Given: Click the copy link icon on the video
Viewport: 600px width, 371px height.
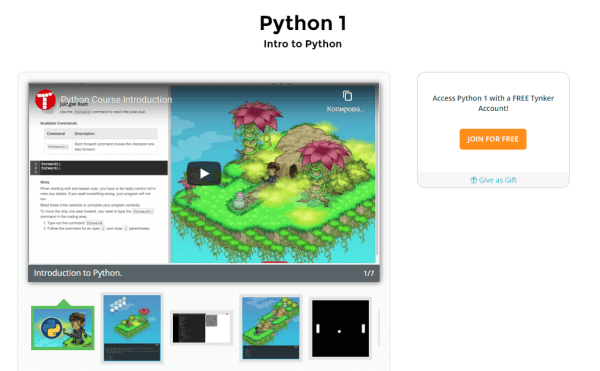Looking at the screenshot, I should [347, 96].
